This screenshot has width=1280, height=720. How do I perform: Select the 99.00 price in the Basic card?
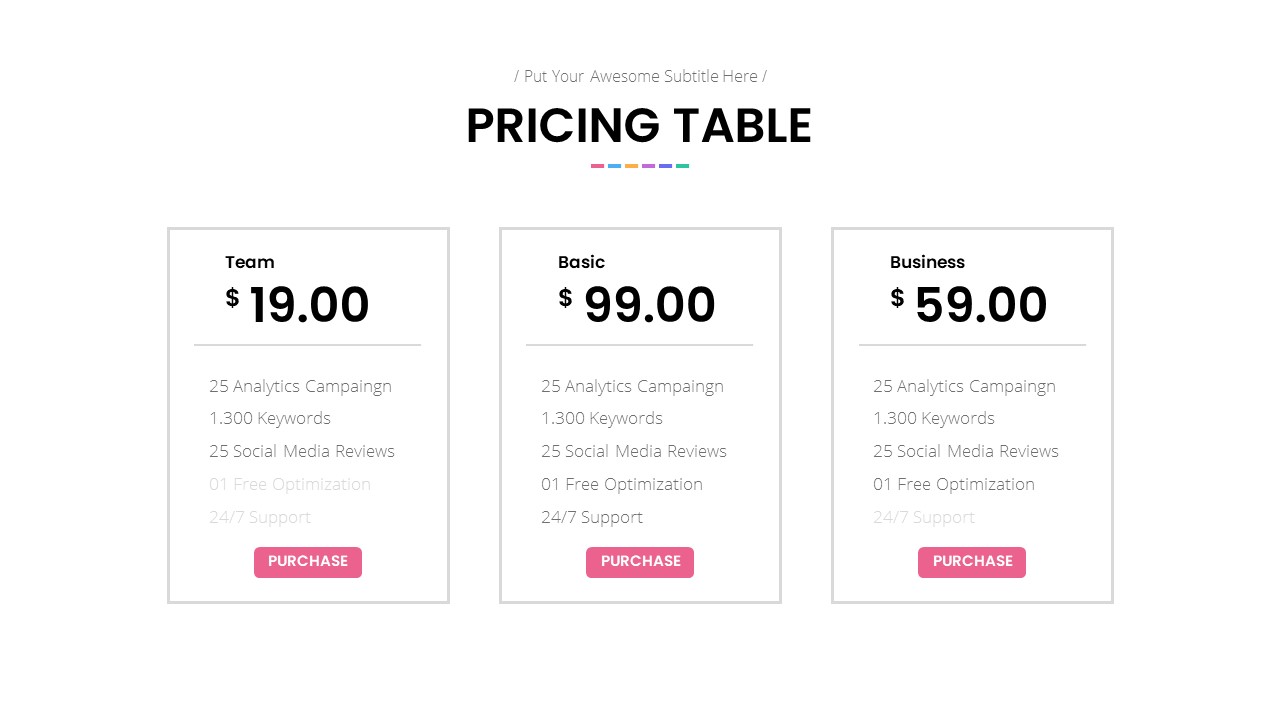point(650,305)
